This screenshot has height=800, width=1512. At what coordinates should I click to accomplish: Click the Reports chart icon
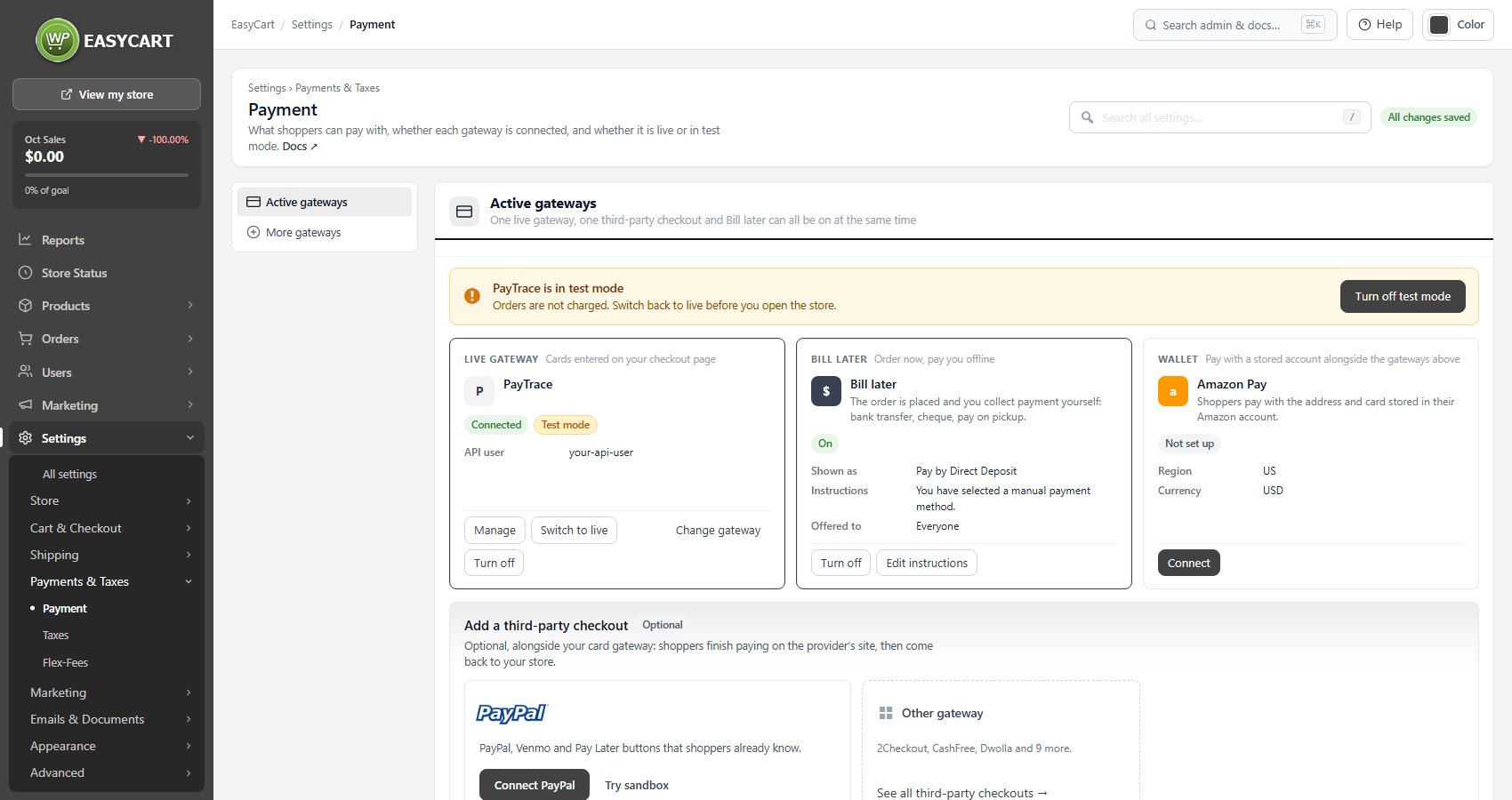point(25,239)
